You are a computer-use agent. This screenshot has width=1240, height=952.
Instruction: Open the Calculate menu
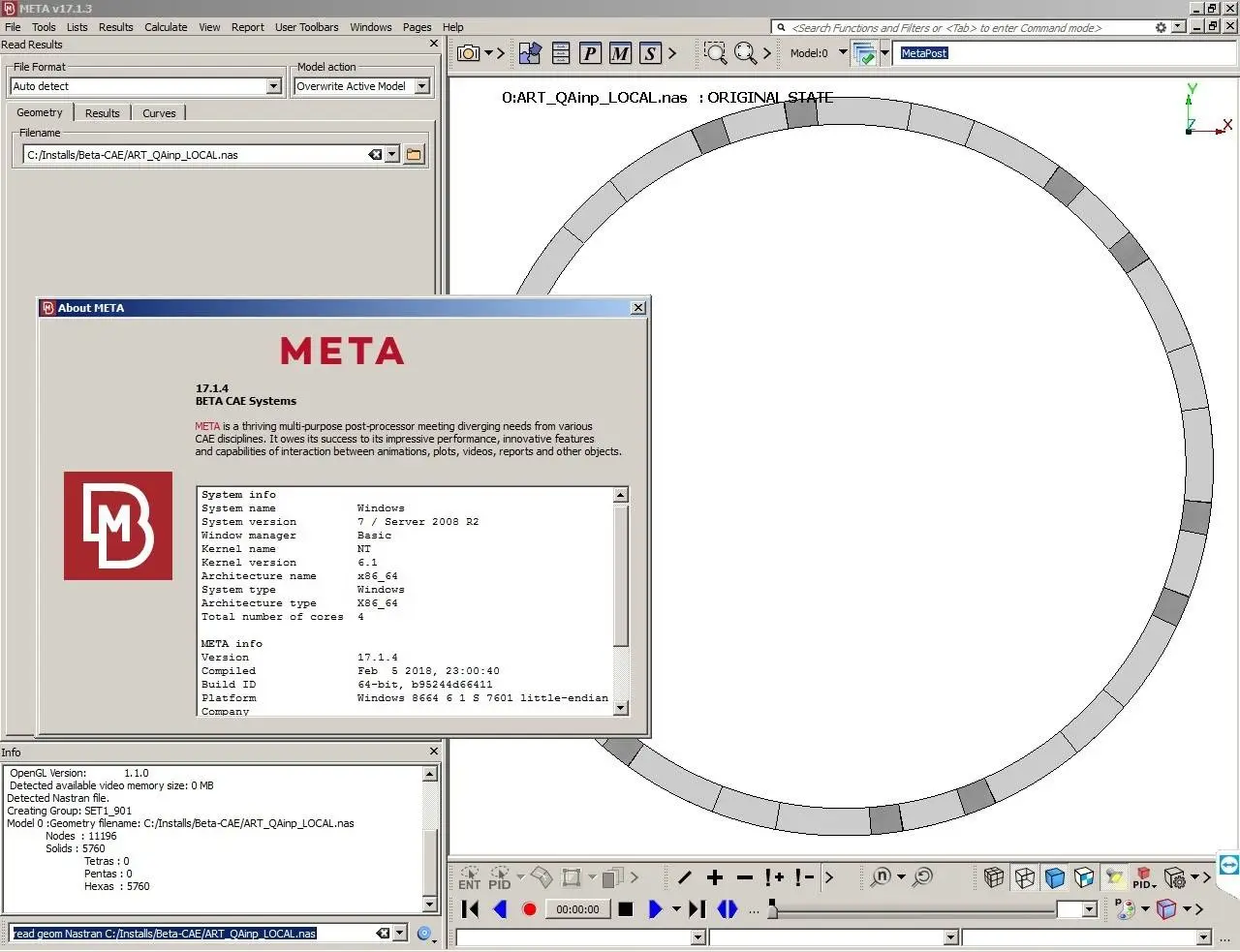166,27
